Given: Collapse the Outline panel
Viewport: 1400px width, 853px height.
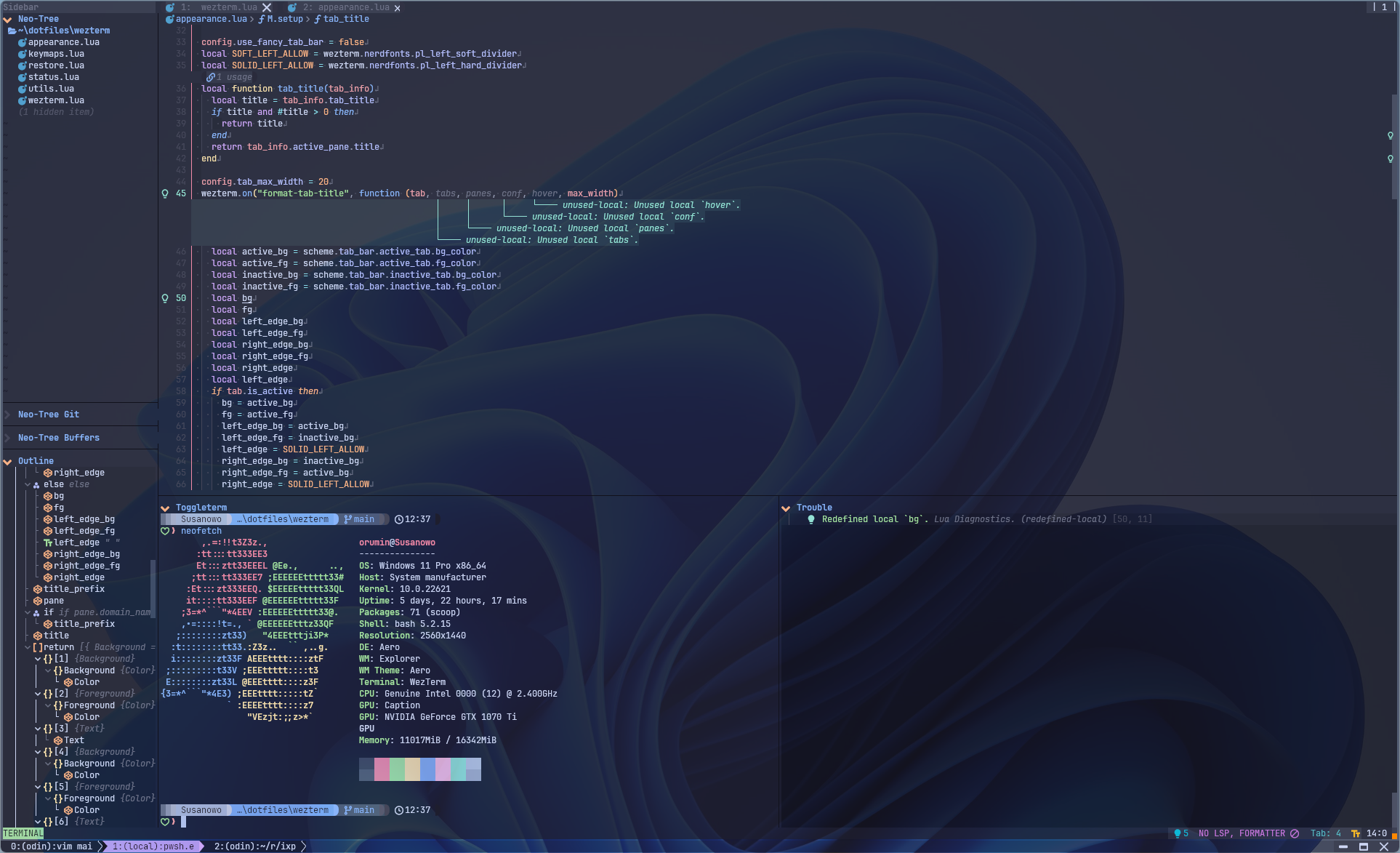Looking at the screenshot, I should pos(7,461).
